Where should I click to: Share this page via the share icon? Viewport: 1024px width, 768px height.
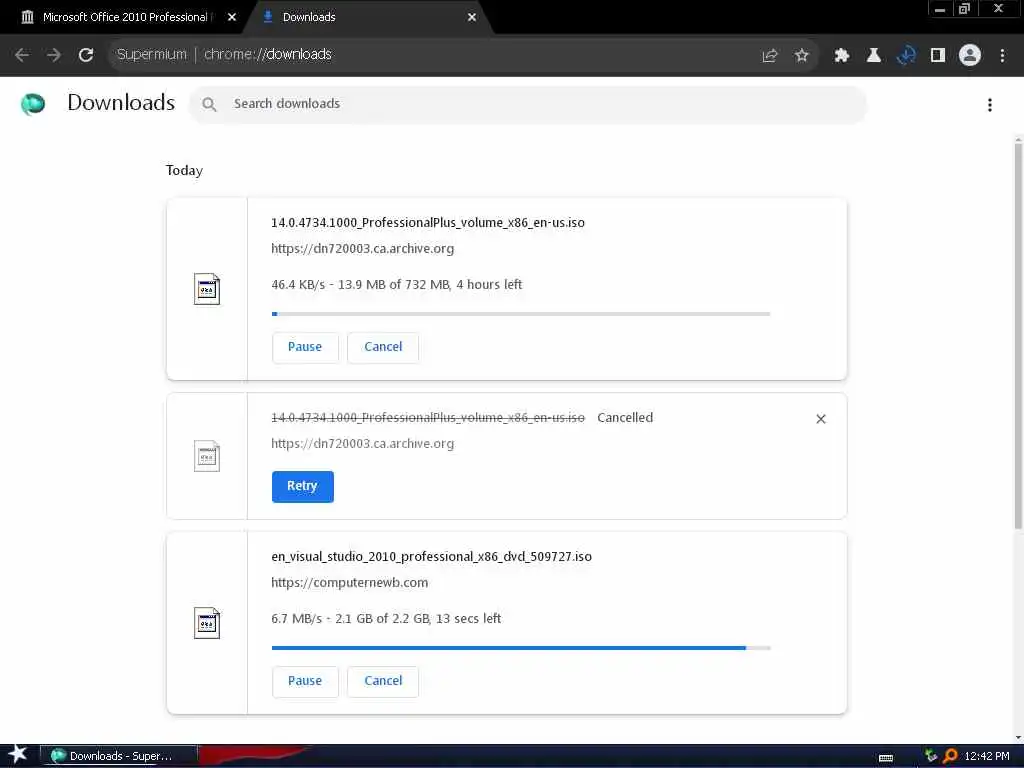pos(770,56)
